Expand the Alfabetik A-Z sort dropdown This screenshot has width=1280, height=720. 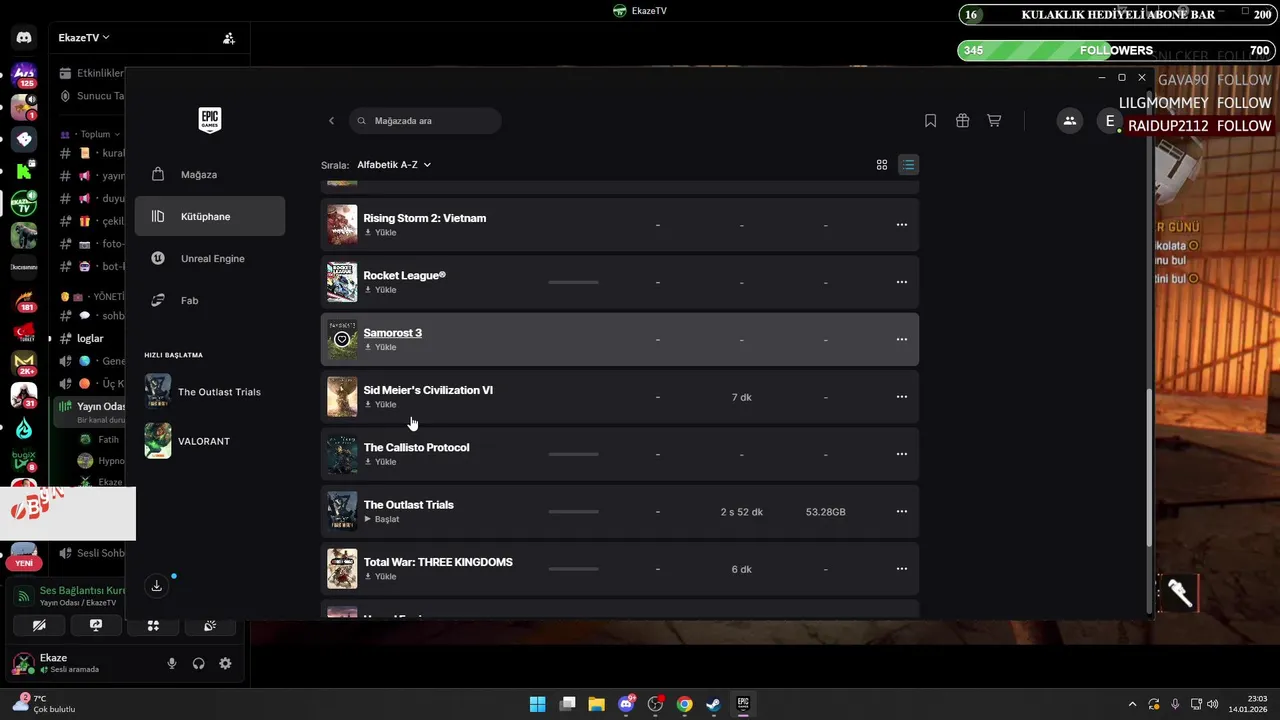[394, 165]
